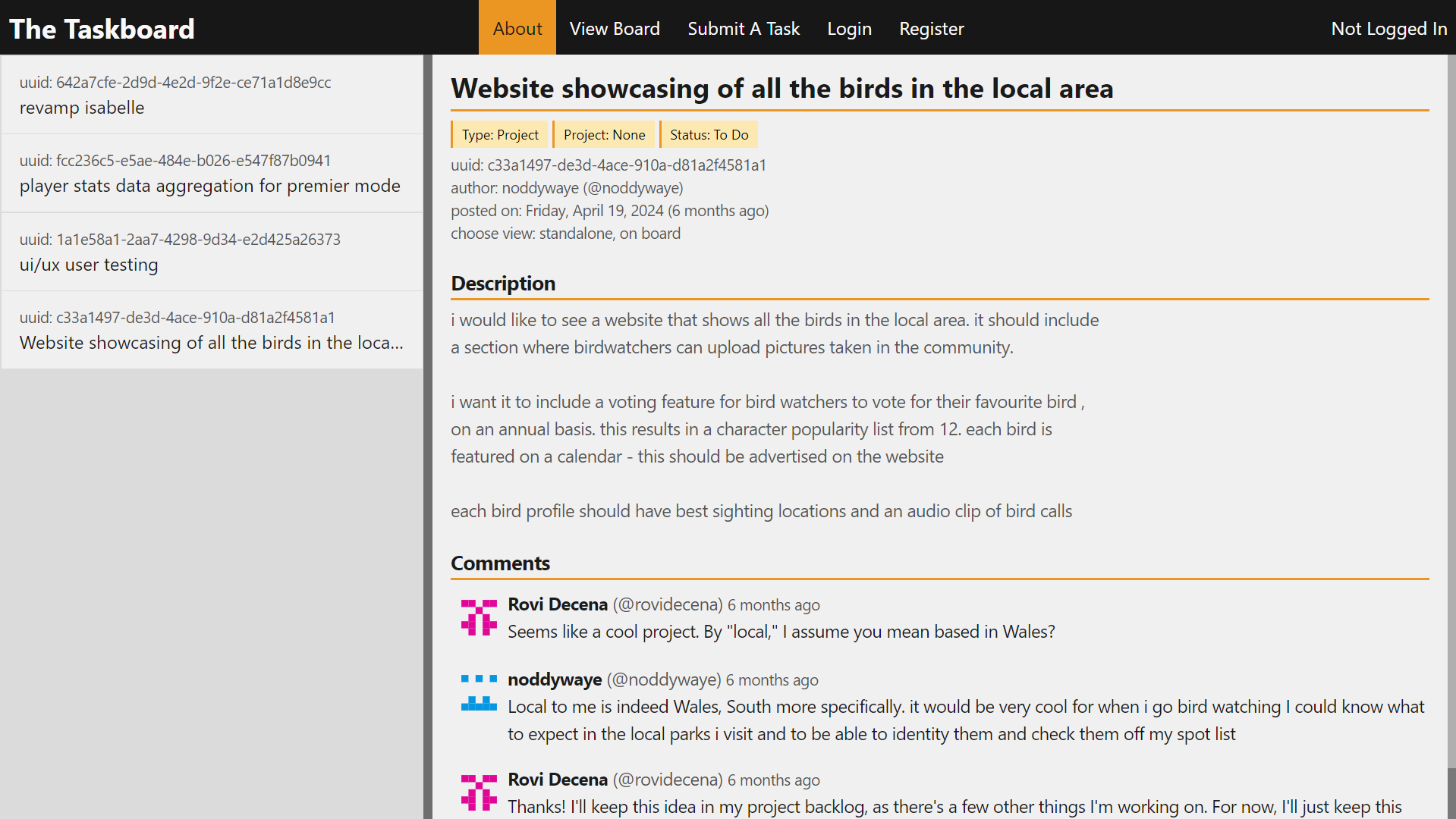The image size is (1456, 819).
Task: Select the About navigation item
Action: (x=517, y=28)
